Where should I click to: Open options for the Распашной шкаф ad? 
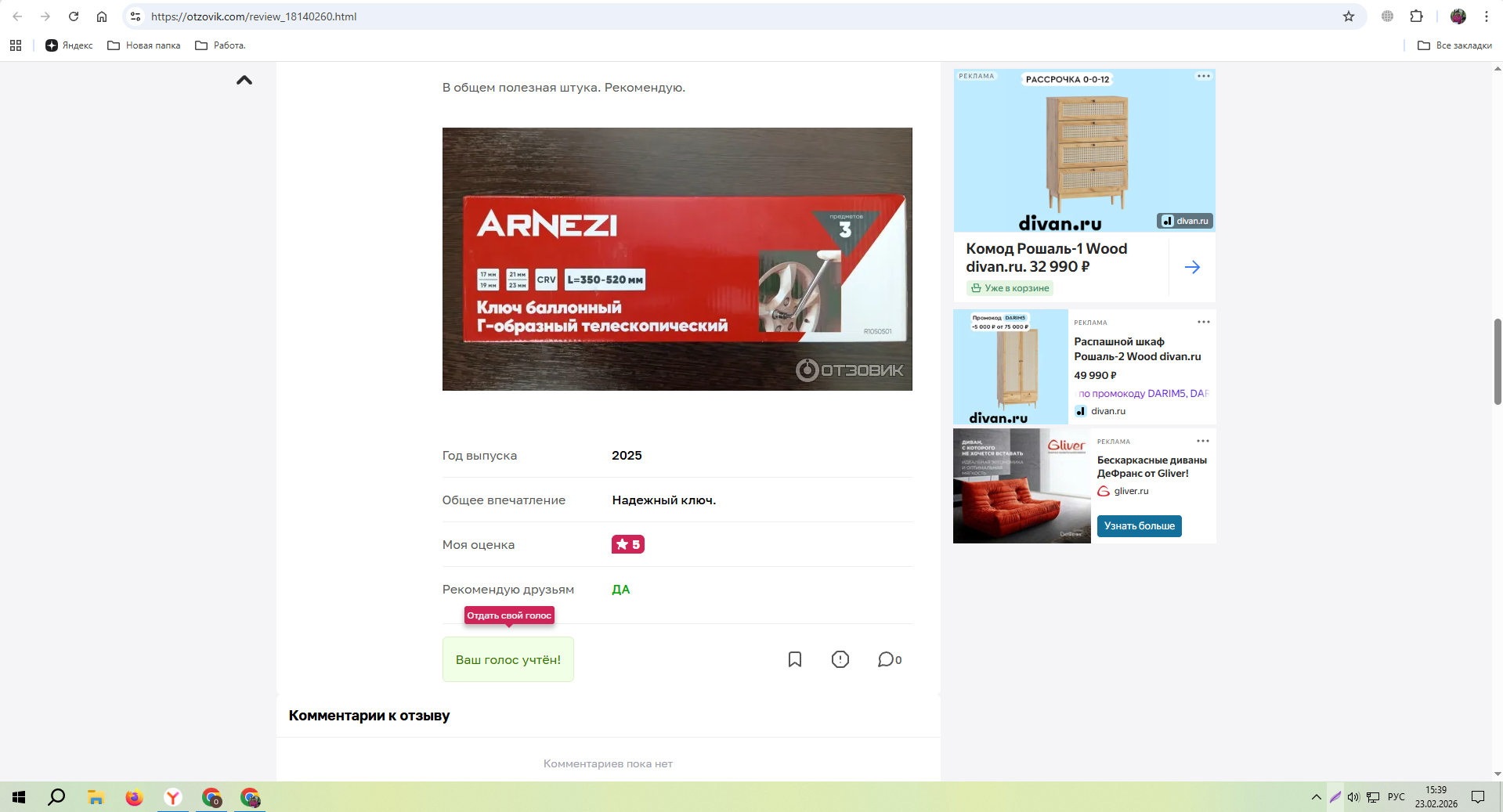pyautogui.click(x=1204, y=322)
